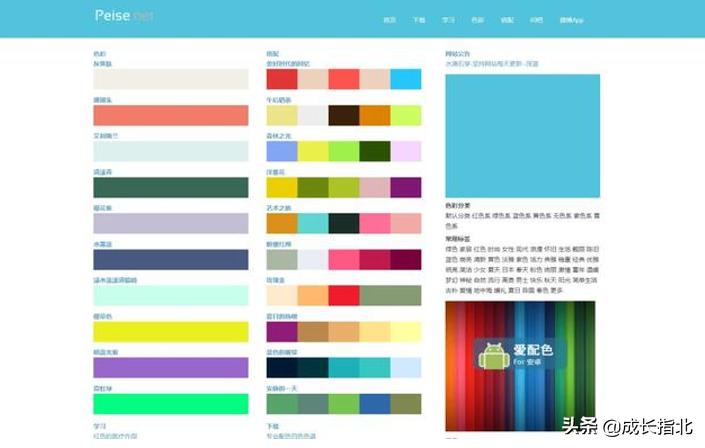This screenshot has height=448, width=705.
Task: Open the 学习 item in the header navigation
Action: coord(448,20)
